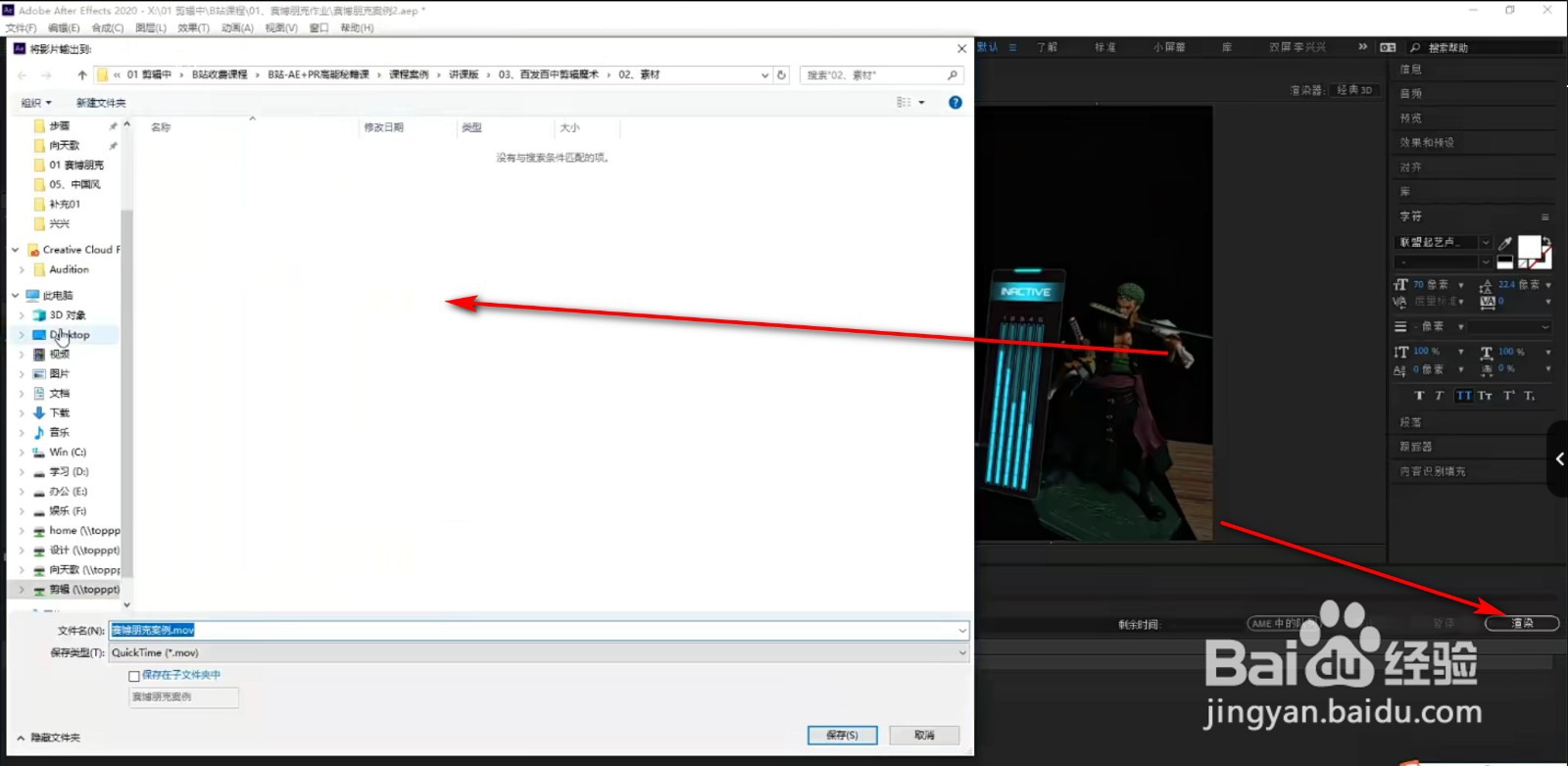This screenshot has height=766, width=1568.
Task: Set black and white default swatch
Action: [x=1504, y=262]
